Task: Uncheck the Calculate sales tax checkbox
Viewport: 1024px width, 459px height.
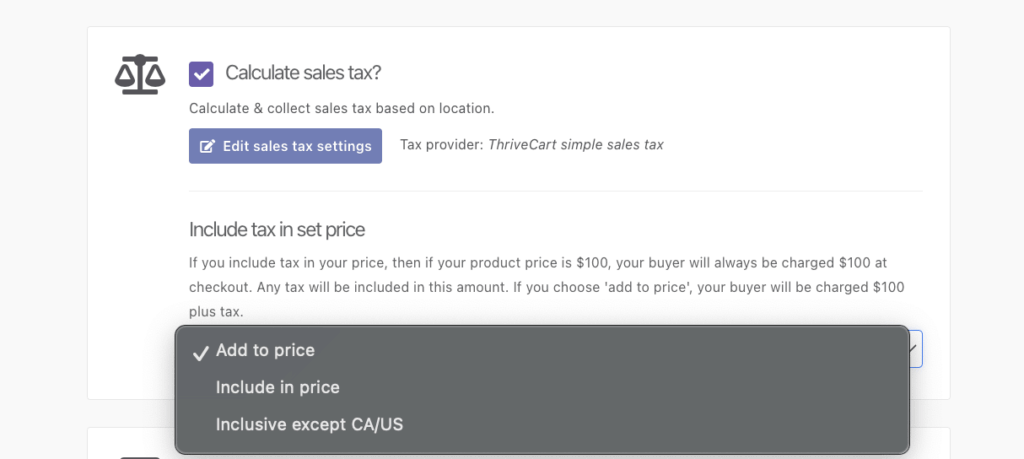Action: click(201, 73)
